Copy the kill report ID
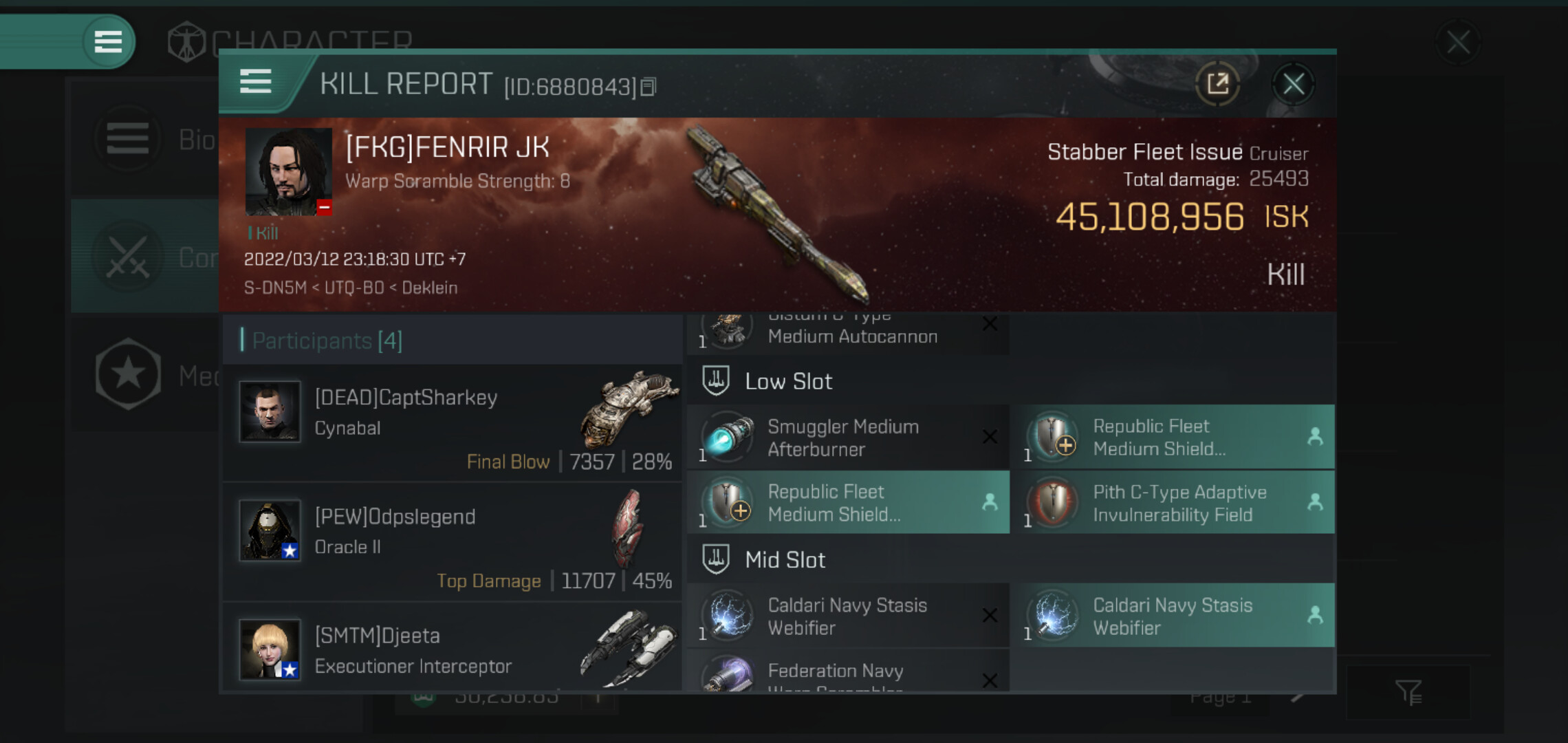The width and height of the screenshot is (1568, 743). (x=649, y=87)
